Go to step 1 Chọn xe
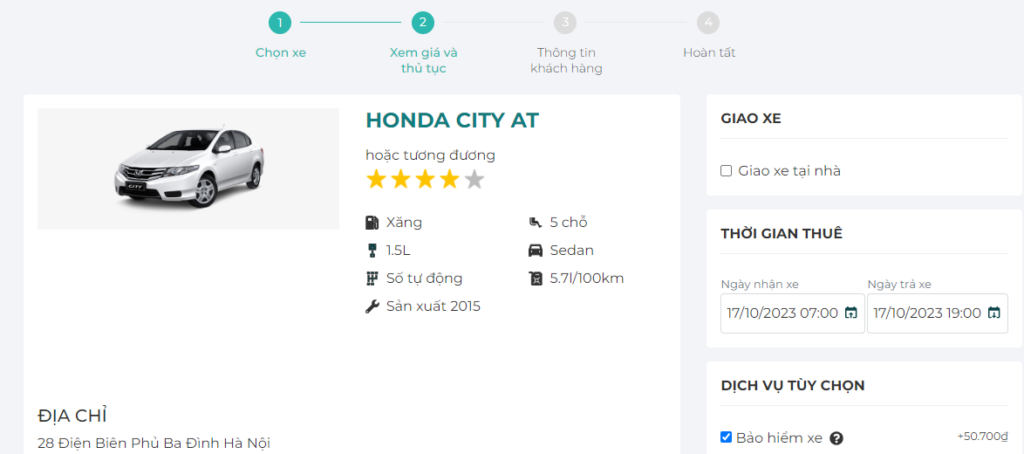This screenshot has width=1024, height=454. [x=280, y=22]
